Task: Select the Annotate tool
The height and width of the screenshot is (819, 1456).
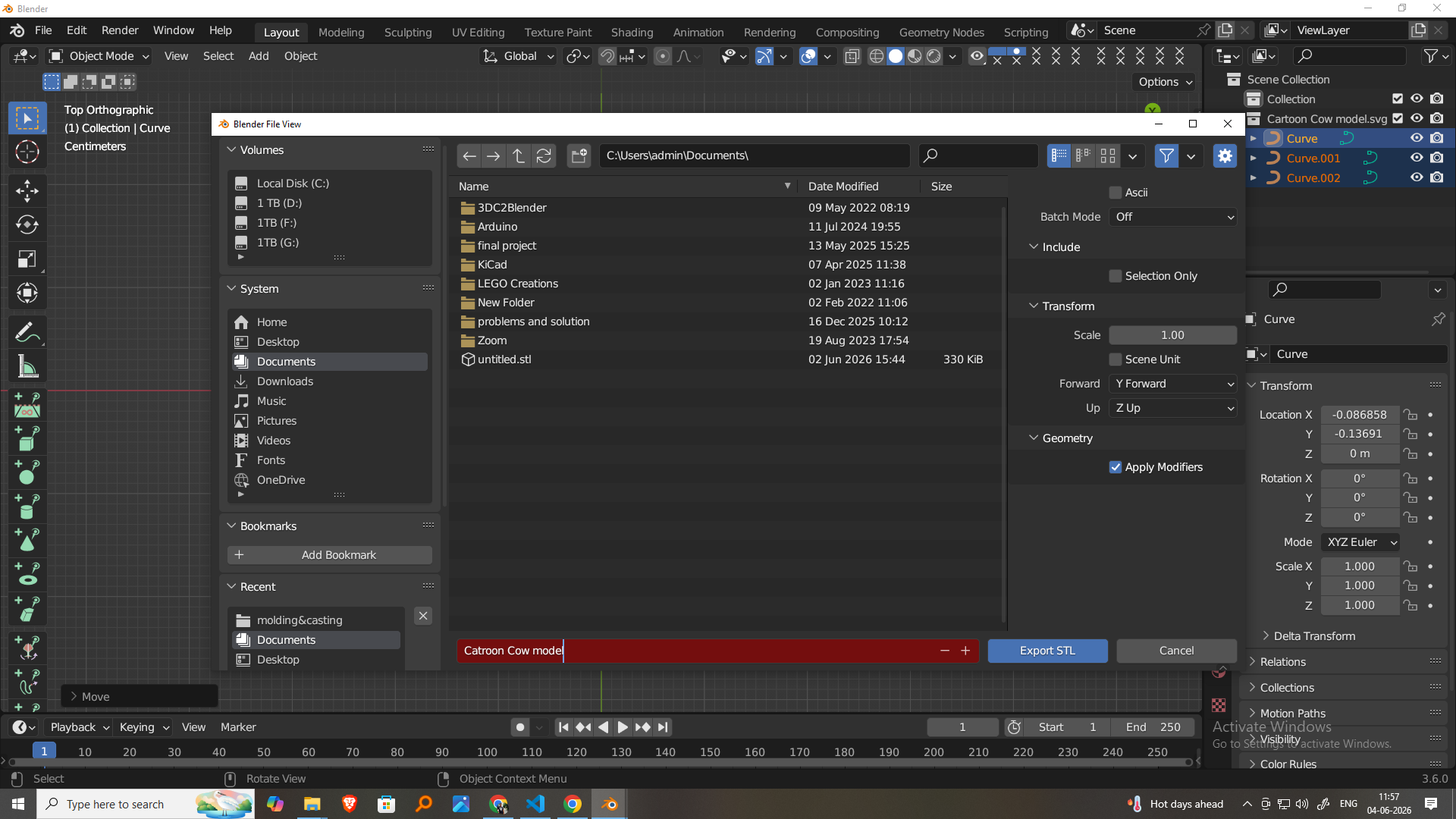Action: click(x=27, y=333)
